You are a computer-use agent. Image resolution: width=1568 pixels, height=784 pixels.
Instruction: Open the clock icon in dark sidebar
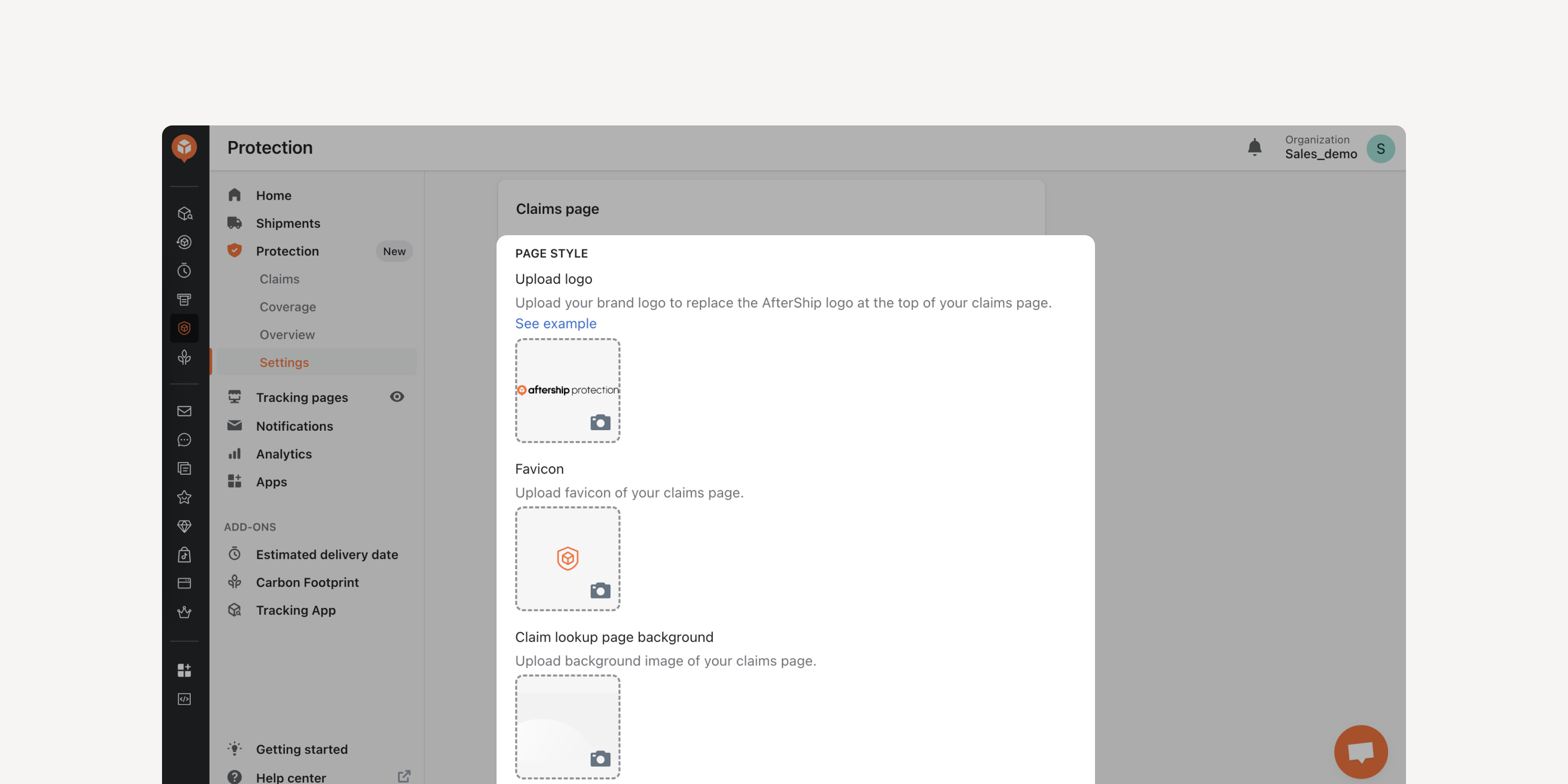pos(185,270)
